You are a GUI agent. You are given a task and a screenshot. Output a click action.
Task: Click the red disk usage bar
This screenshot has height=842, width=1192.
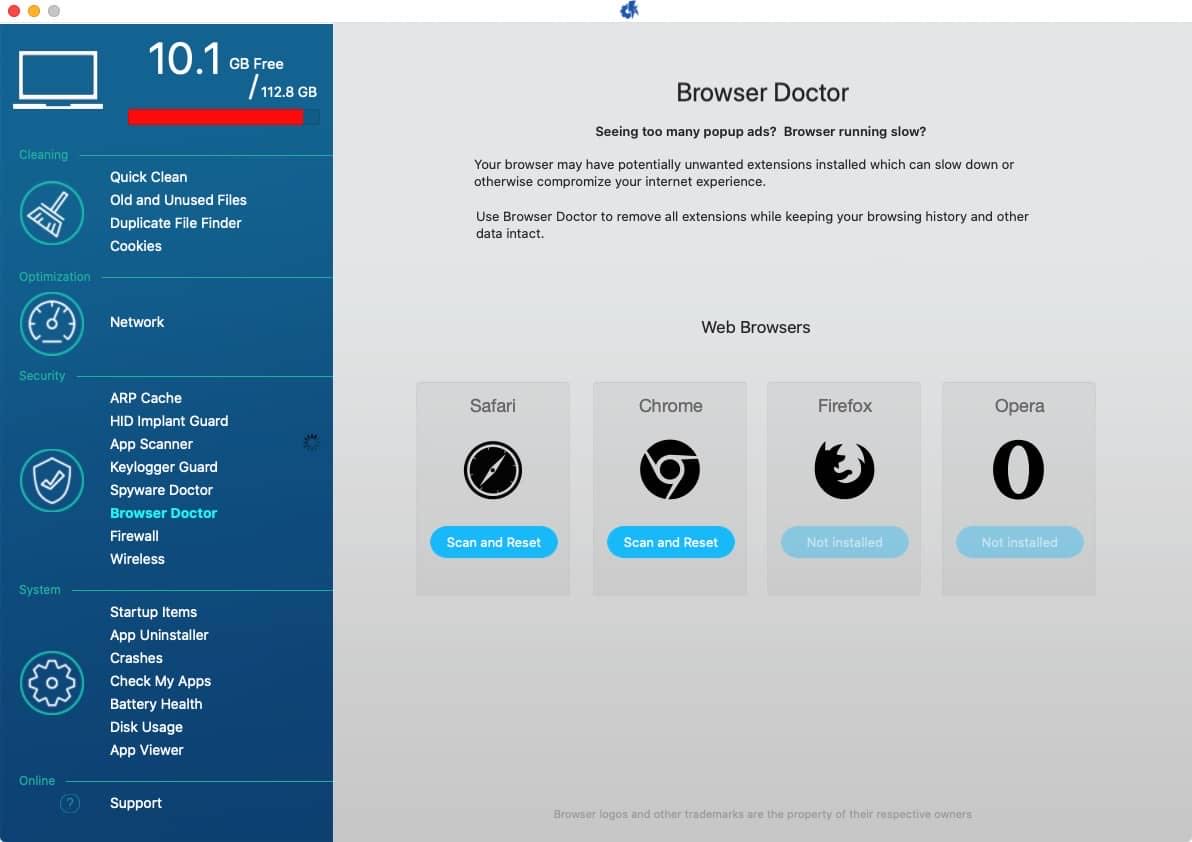(216, 117)
